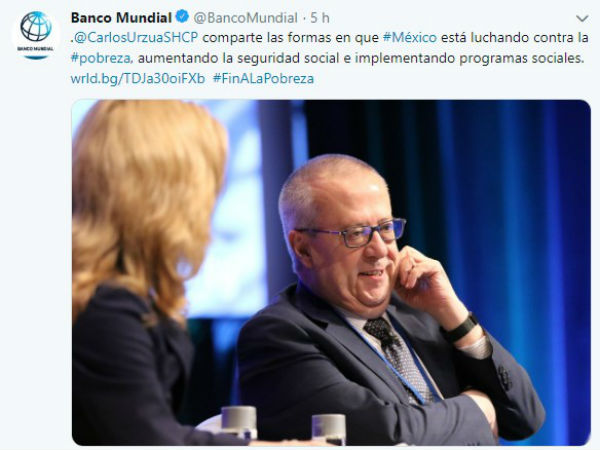Image resolution: width=600 pixels, height=450 pixels.
Task: Open the @CarlosUrzuaSHCP mention
Action: coord(136,38)
